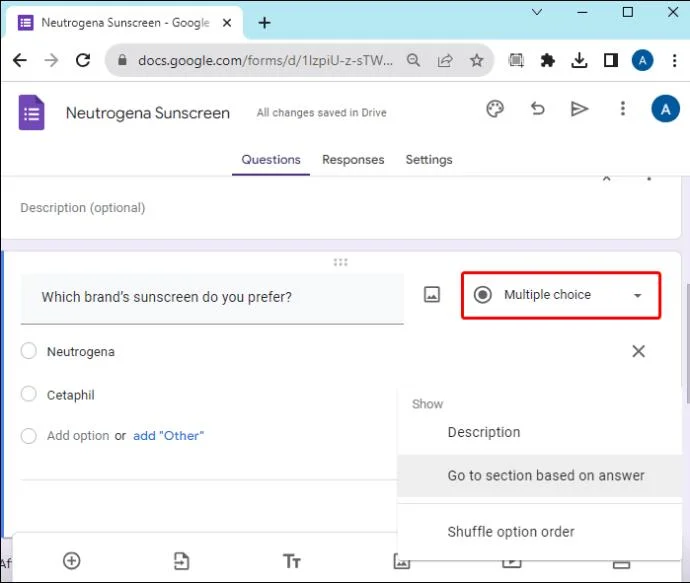Click the screenshot capture extension icon
The height and width of the screenshot is (583, 690).
coord(516,60)
